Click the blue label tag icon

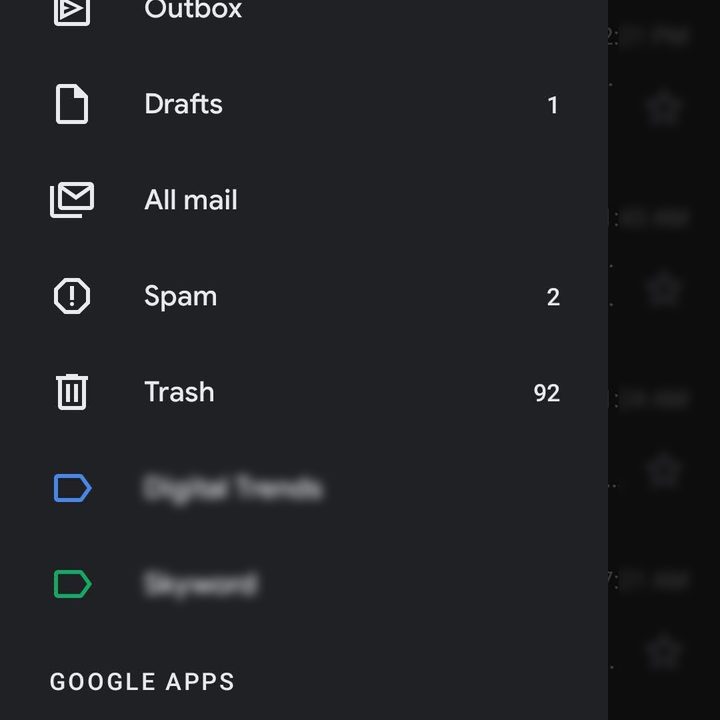click(x=72, y=488)
